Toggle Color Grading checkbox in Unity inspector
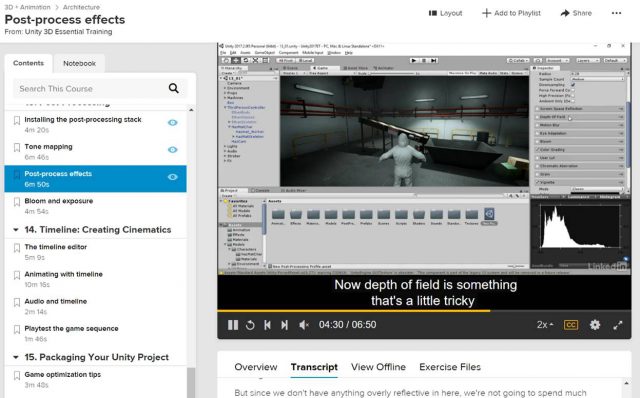The image size is (640, 398). click(x=538, y=150)
